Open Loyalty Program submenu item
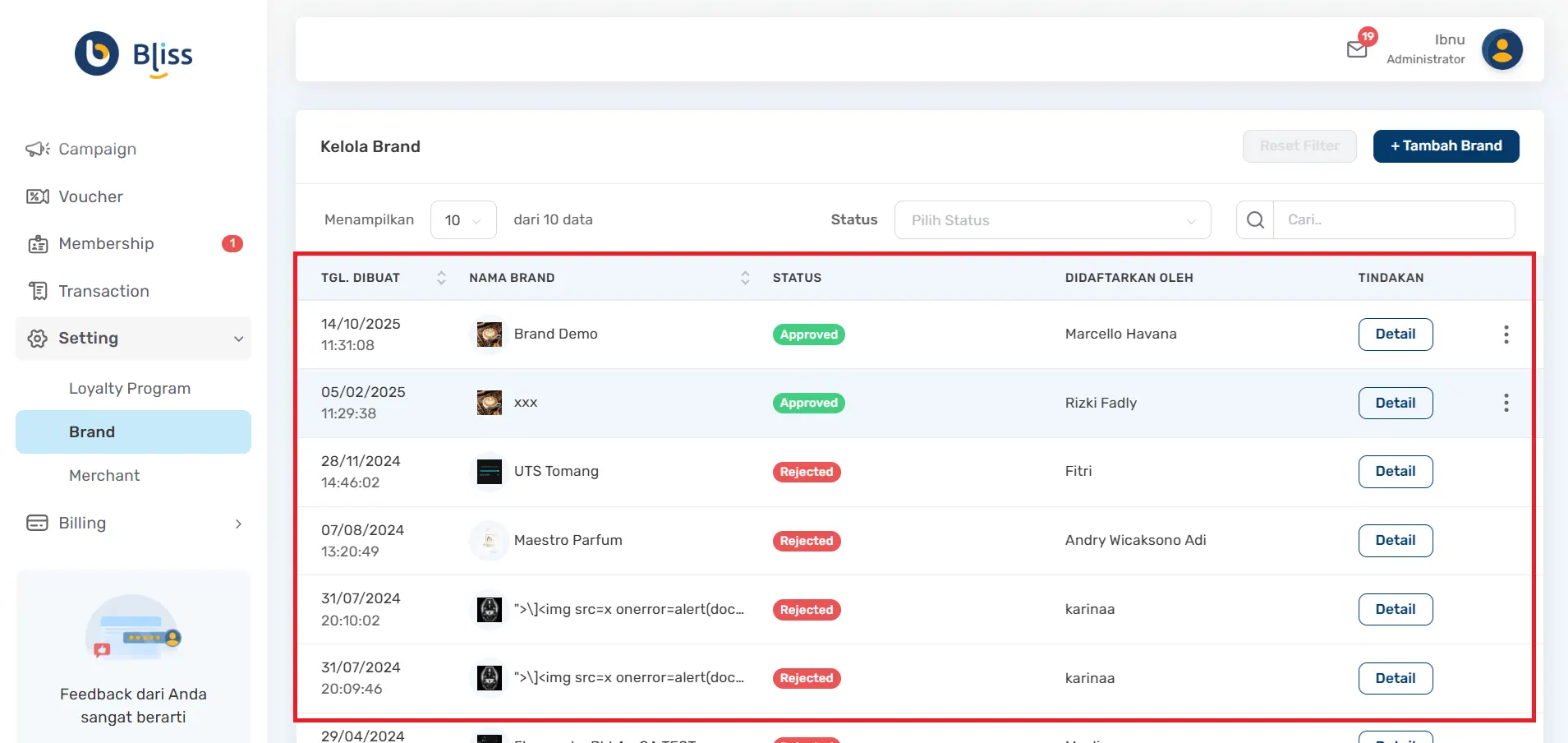This screenshot has height=743, width=1568. [130, 389]
